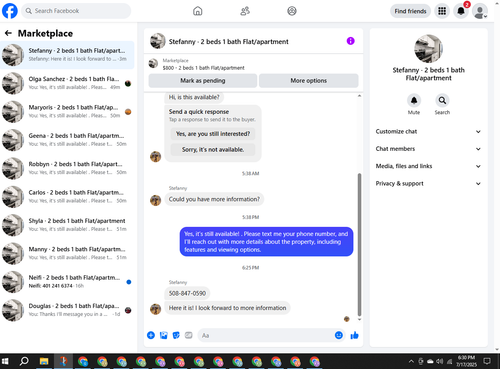Click More options button
The width and height of the screenshot is (500, 369).
[308, 81]
